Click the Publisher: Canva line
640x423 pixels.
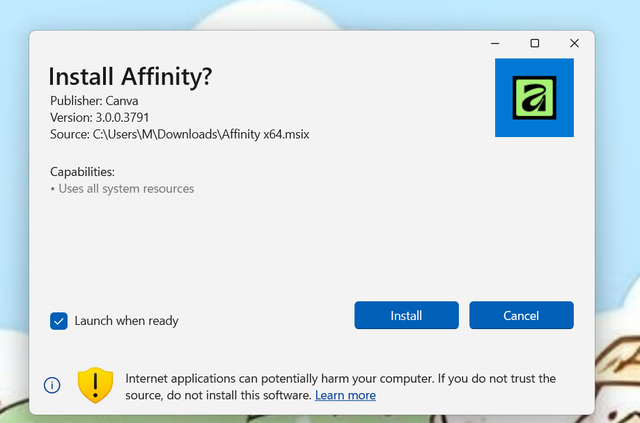click(96, 101)
